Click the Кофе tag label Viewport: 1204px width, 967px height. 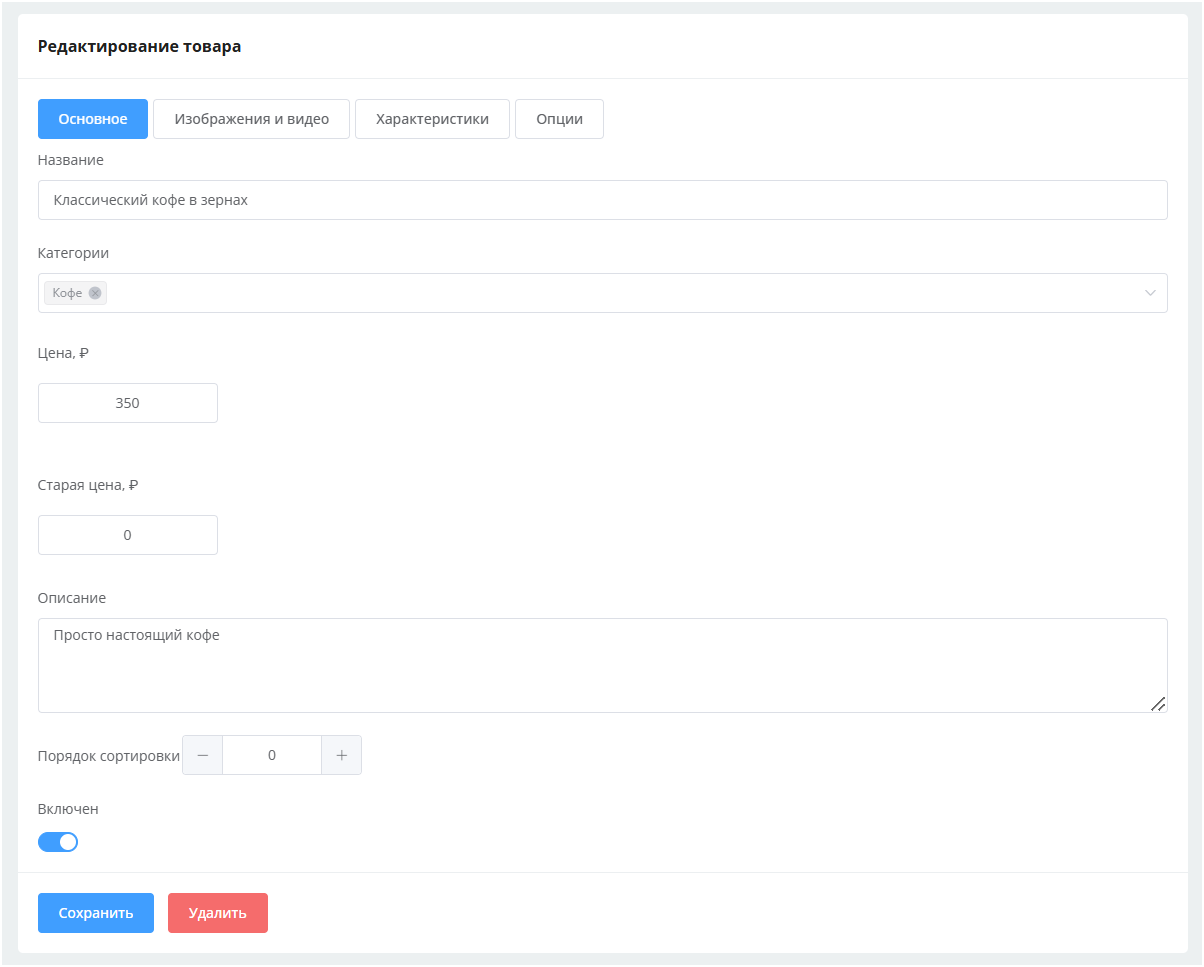(67, 293)
